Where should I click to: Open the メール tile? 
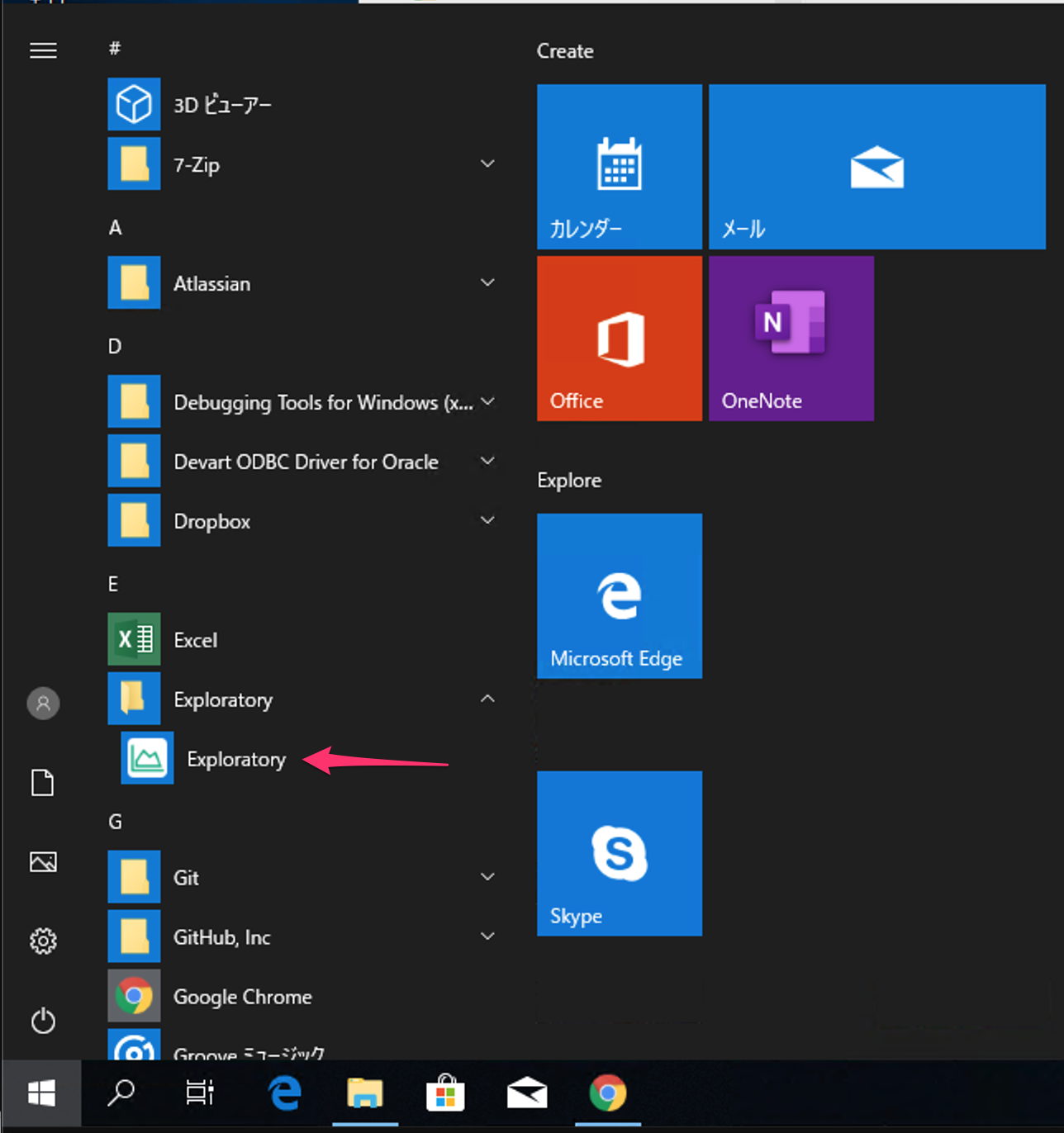[x=877, y=167]
